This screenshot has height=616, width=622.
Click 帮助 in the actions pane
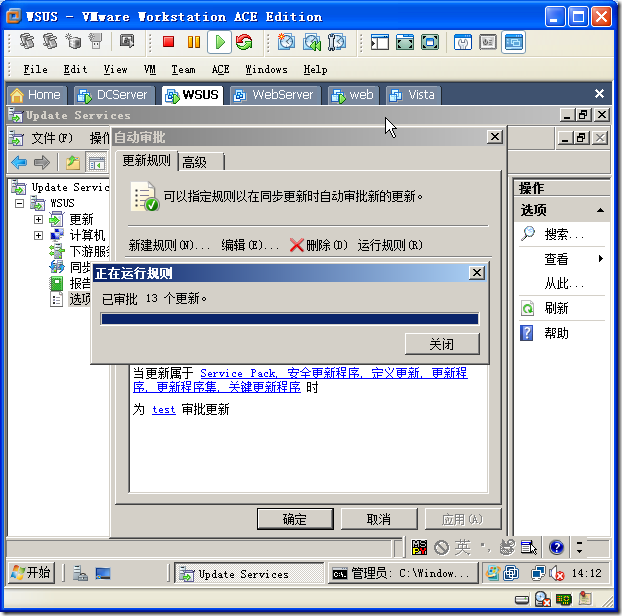pyautogui.click(x=556, y=333)
